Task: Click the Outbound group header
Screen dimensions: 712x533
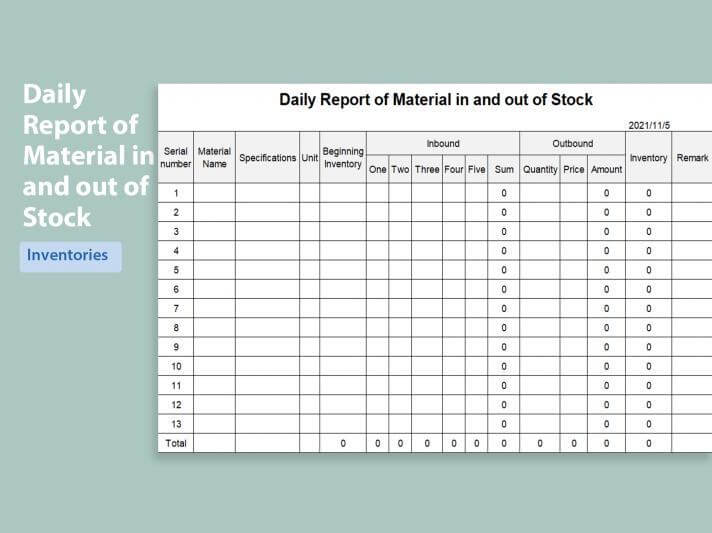Action: [572, 144]
